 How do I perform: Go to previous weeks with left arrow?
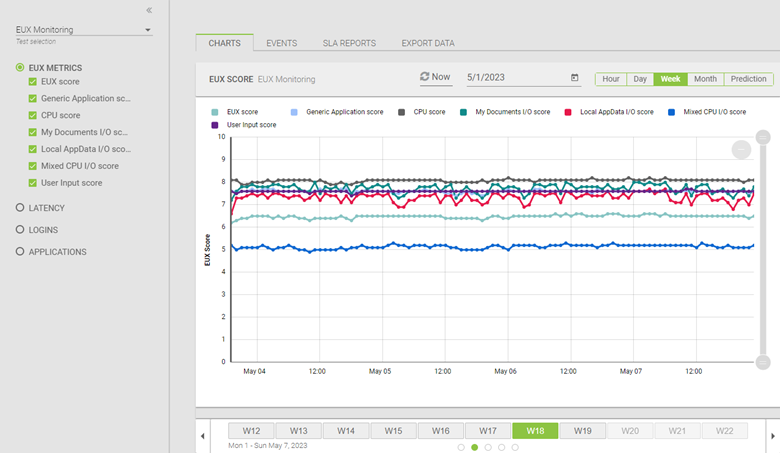[x=204, y=436]
